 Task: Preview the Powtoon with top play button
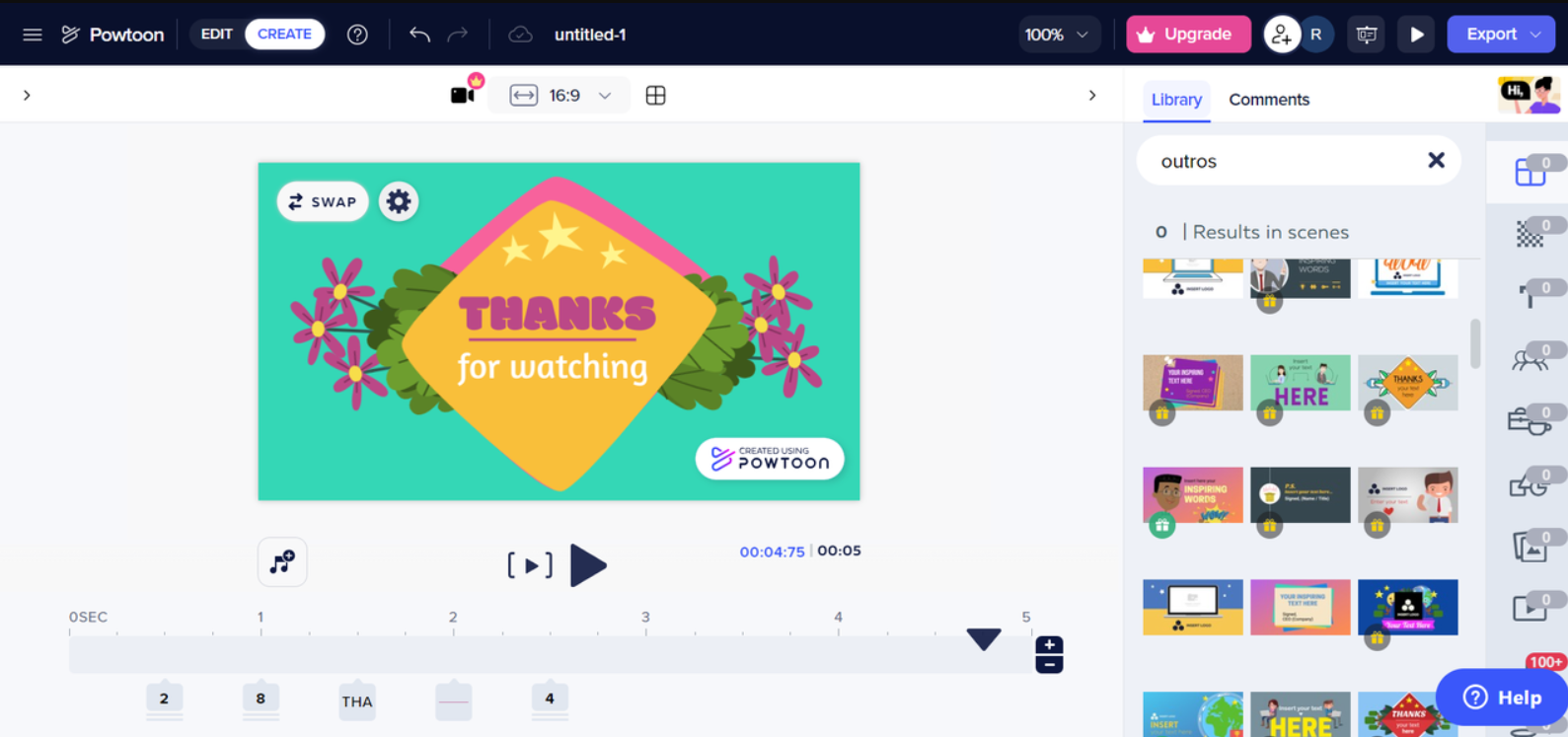point(1417,35)
